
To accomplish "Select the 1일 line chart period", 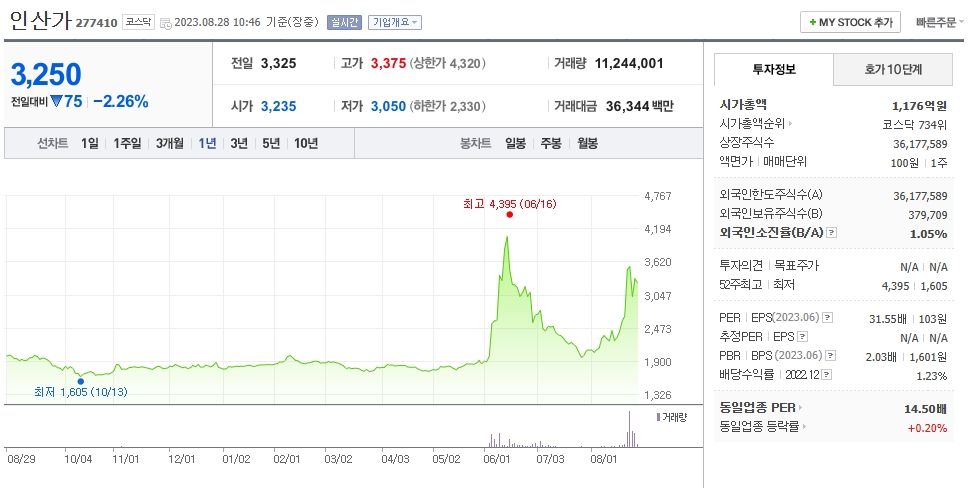I will click(x=90, y=144).
